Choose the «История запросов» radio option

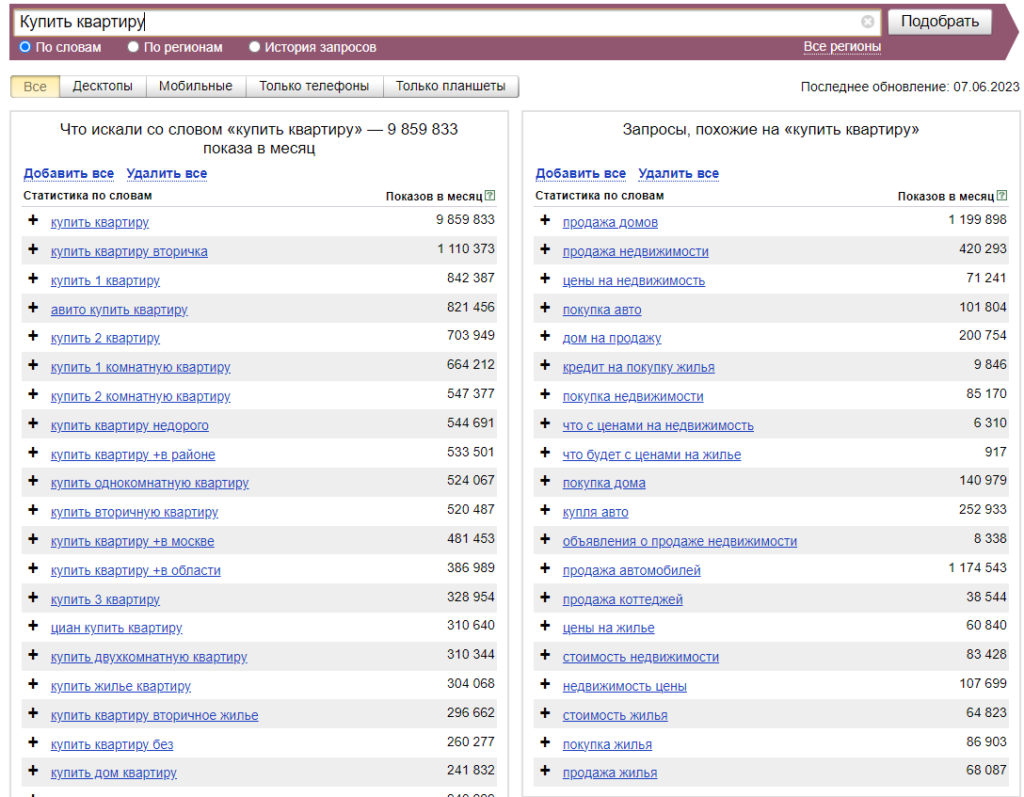tap(255, 47)
